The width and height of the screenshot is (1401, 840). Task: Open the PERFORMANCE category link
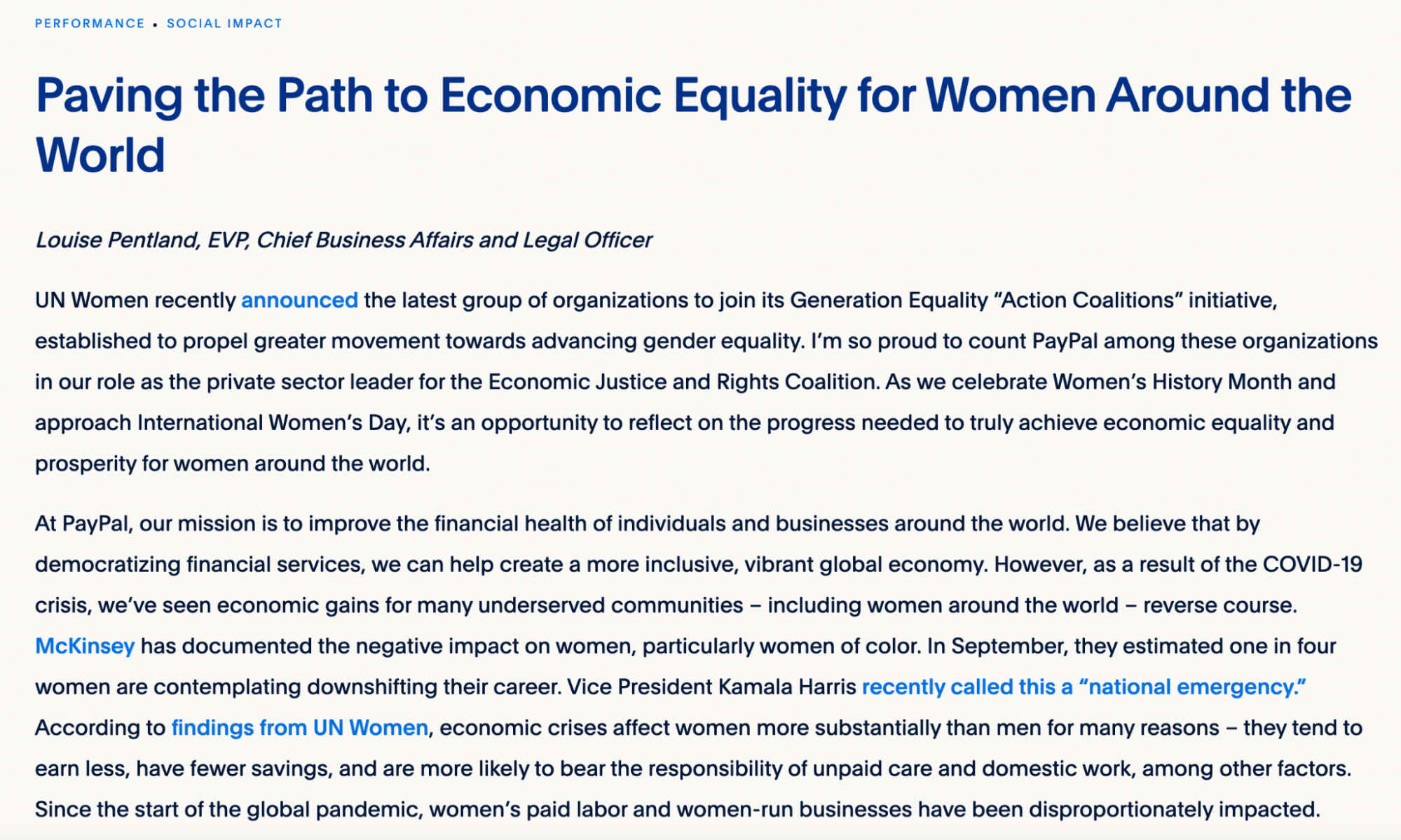pyautogui.click(x=90, y=24)
